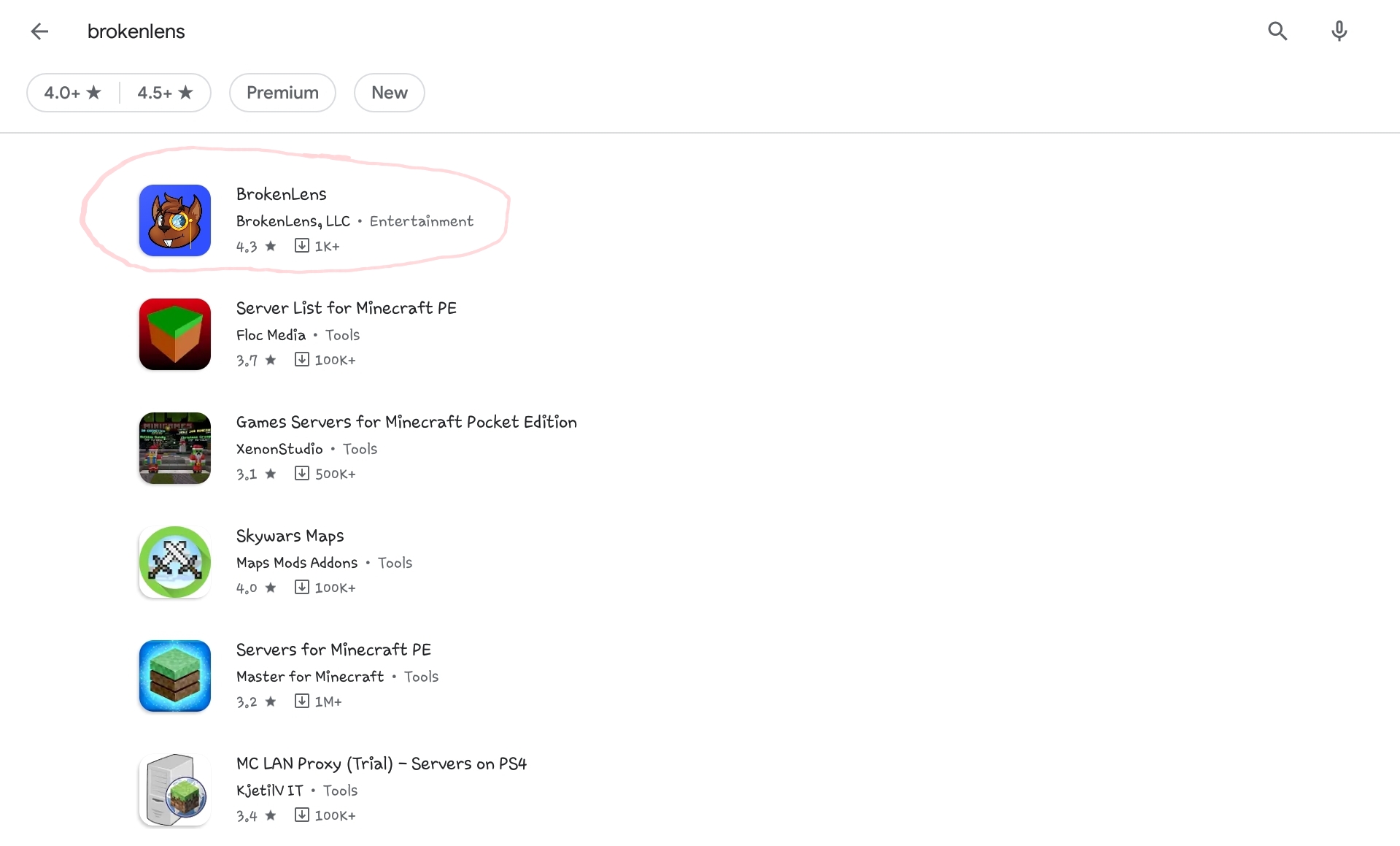Open MC LAN Proxy server icon

[x=175, y=790]
